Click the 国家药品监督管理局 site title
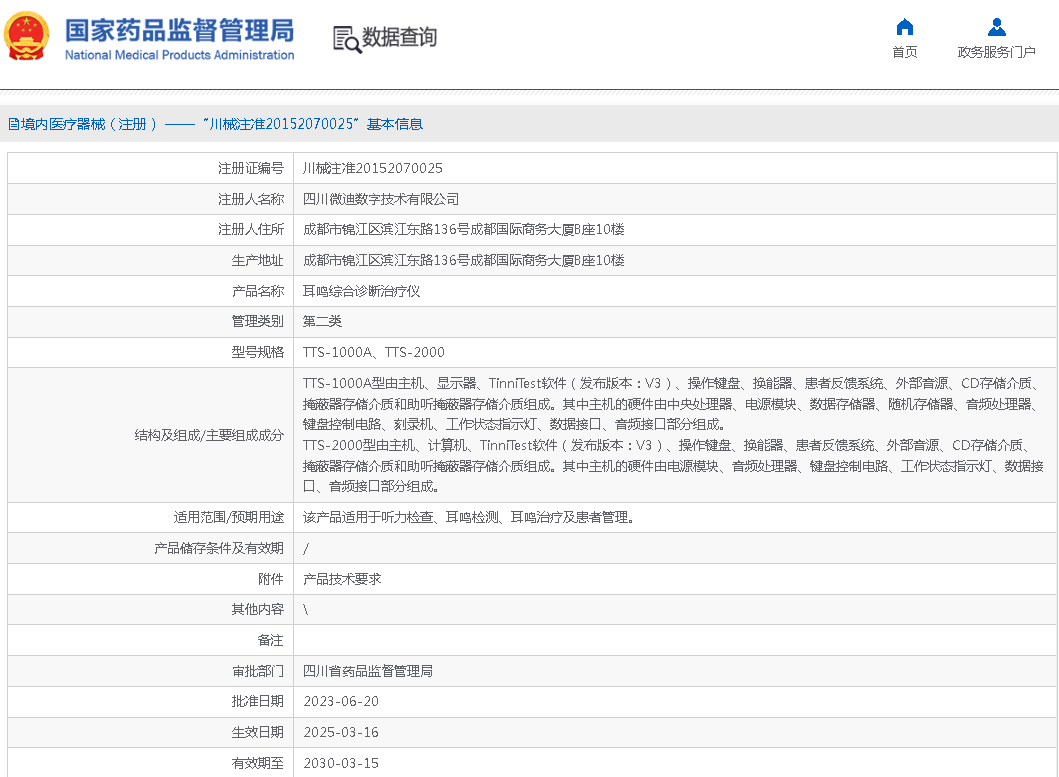Image resolution: width=1059 pixels, height=777 pixels. pos(179,29)
